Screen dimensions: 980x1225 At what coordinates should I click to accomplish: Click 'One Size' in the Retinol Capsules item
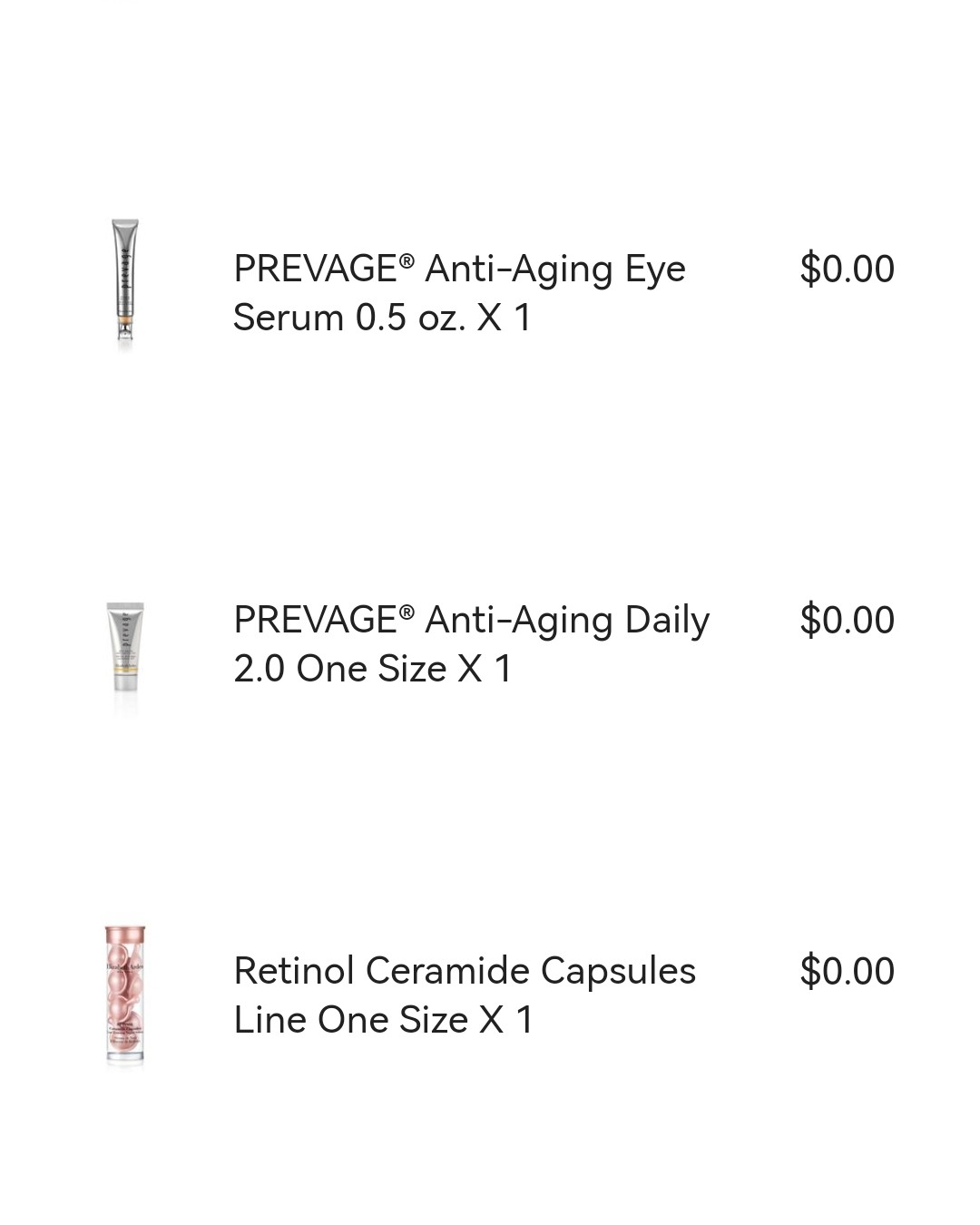[x=393, y=1021]
